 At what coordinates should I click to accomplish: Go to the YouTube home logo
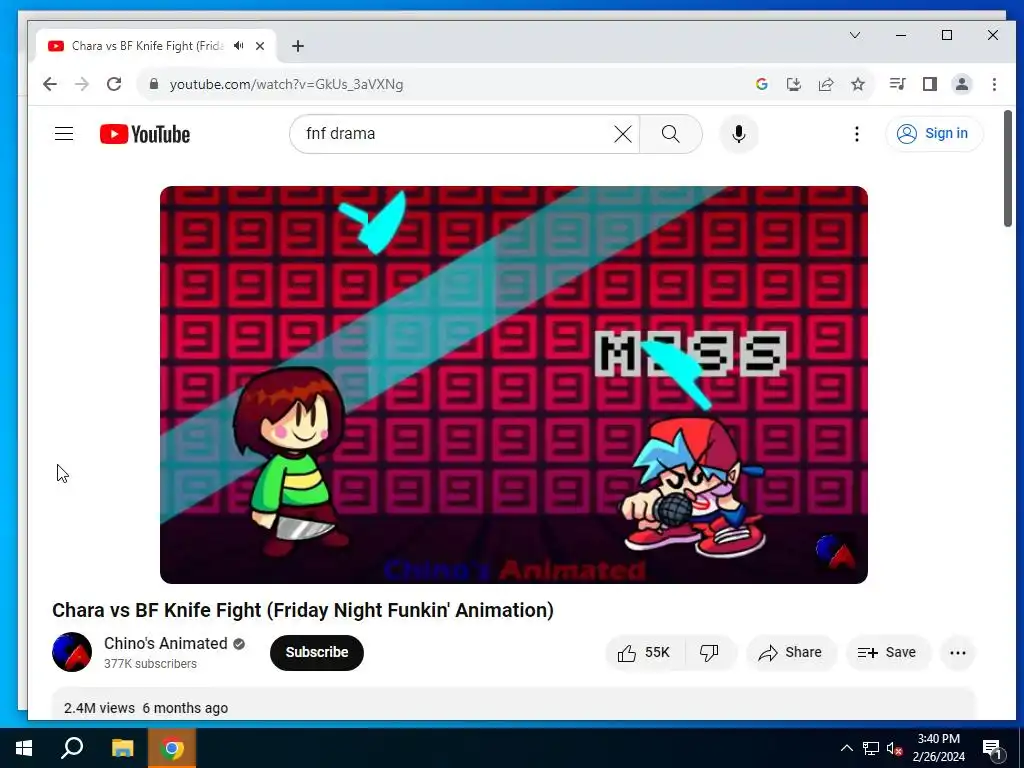145,135
